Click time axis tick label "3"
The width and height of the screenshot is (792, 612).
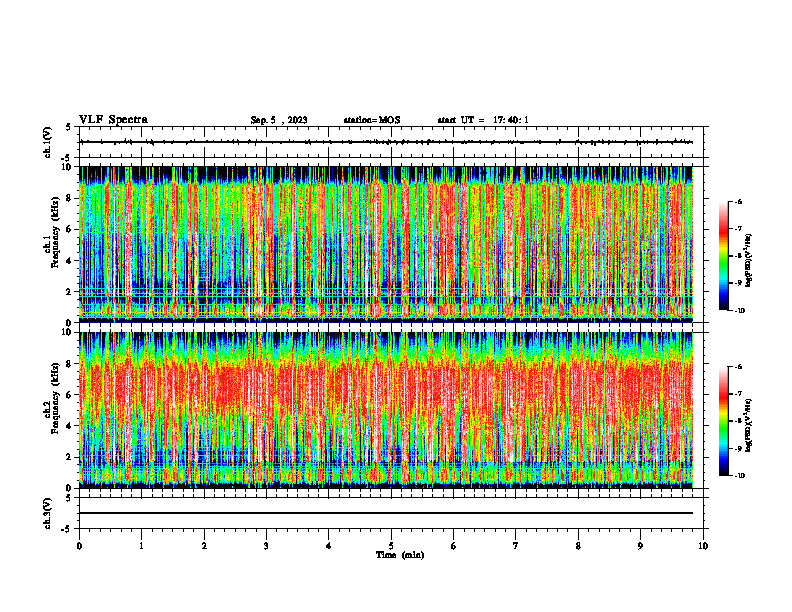266,546
